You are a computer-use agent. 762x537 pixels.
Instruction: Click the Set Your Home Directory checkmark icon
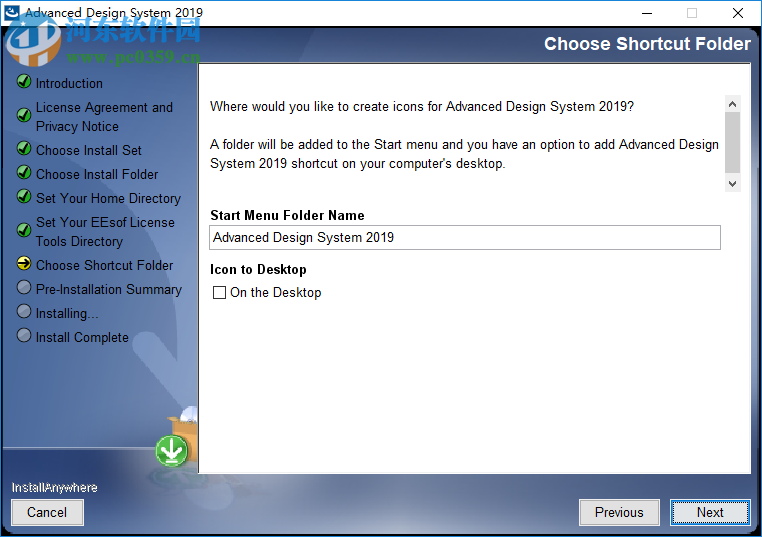24,196
